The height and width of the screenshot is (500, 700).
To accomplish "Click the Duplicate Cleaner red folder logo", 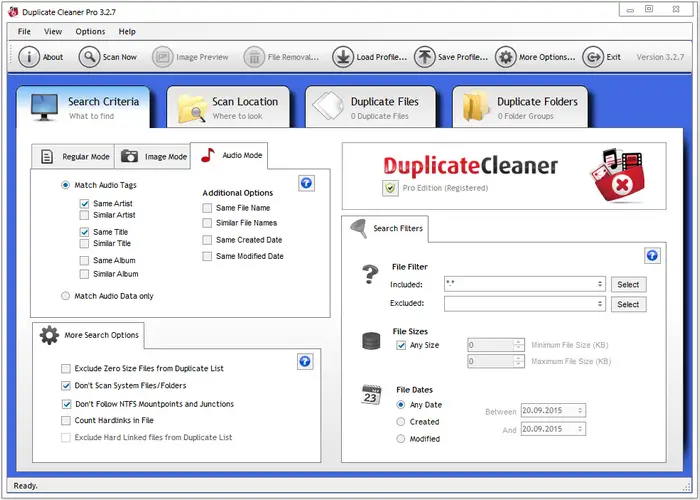I will click(618, 175).
